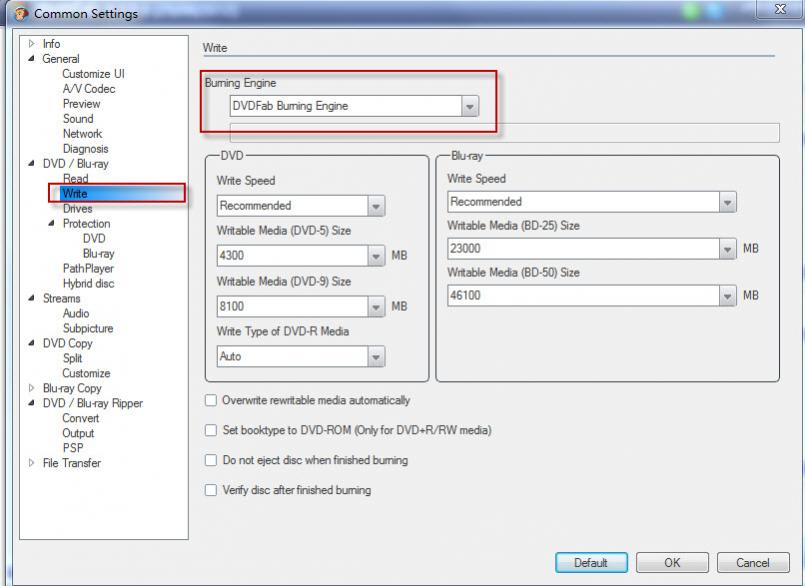Expand the File Transfer tree node

32,463
